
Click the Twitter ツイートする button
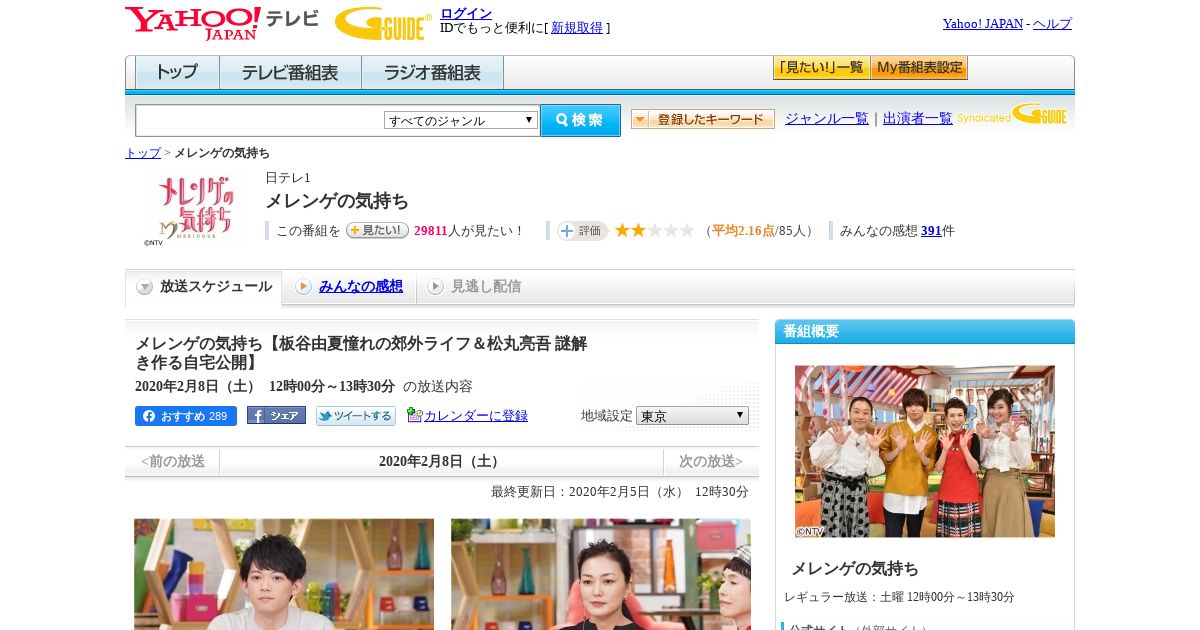coord(356,416)
